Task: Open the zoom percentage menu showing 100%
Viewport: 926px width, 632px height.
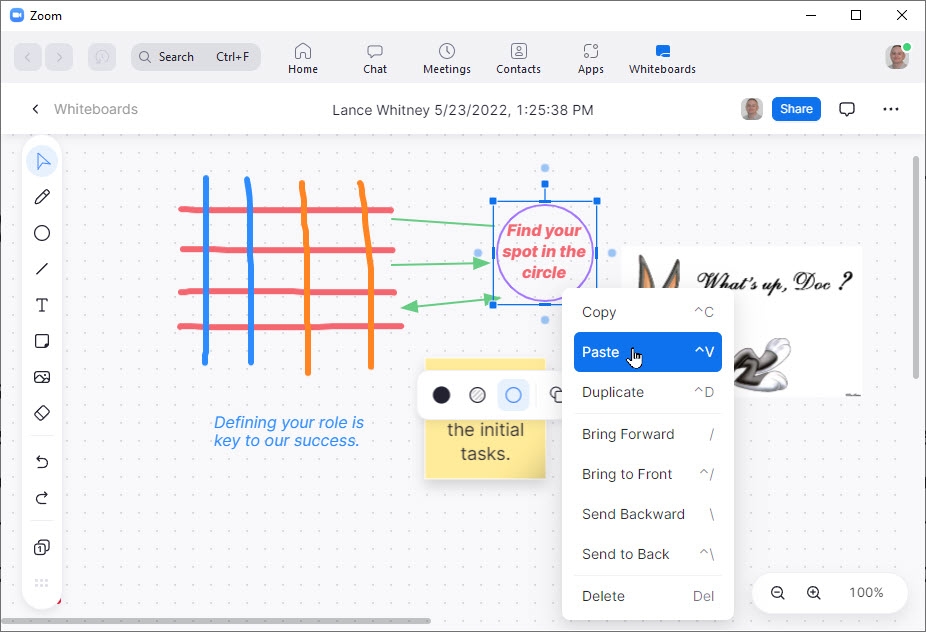Action: click(x=866, y=592)
